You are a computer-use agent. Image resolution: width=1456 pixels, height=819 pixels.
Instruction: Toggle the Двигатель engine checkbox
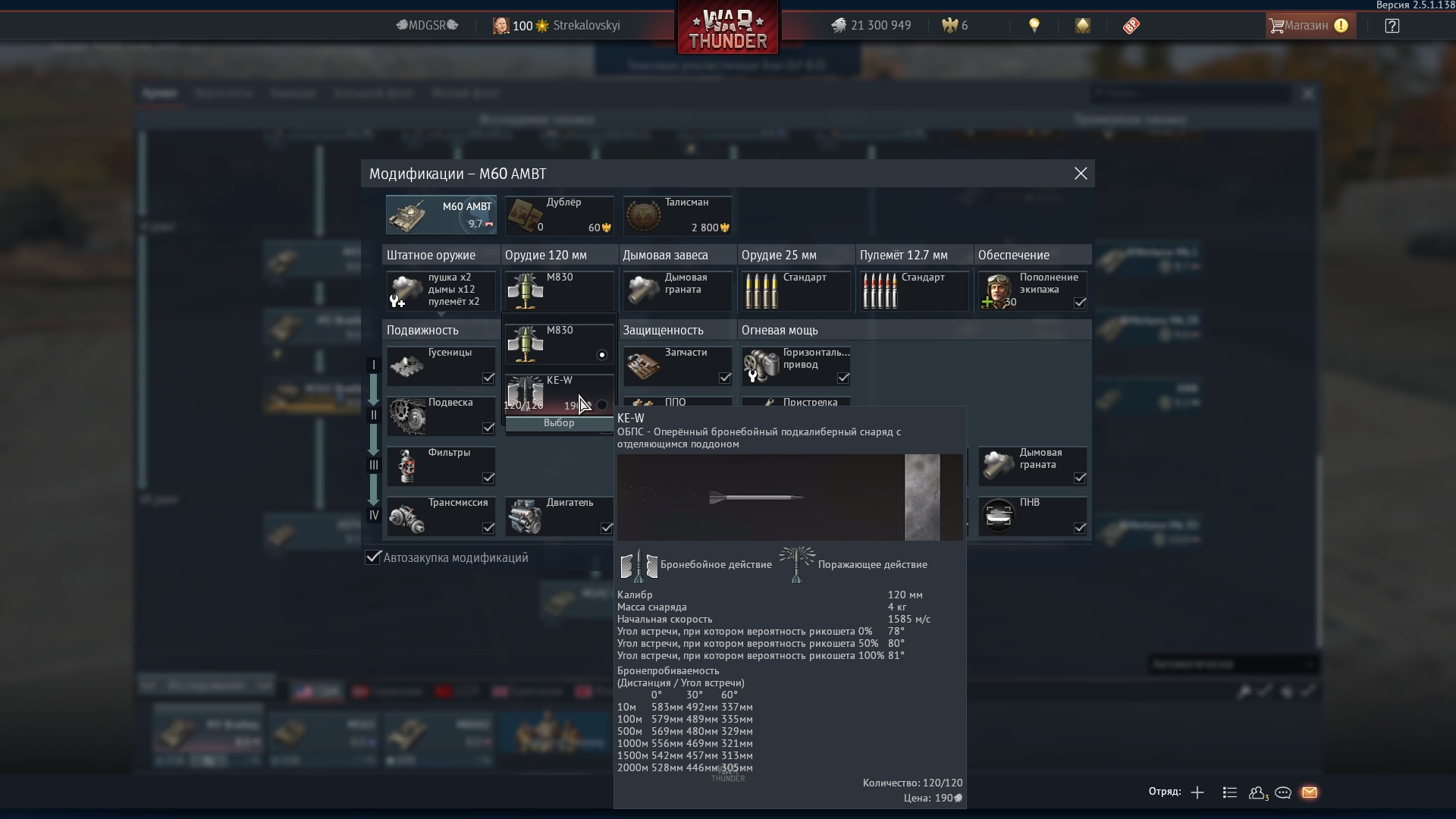pyautogui.click(x=607, y=528)
